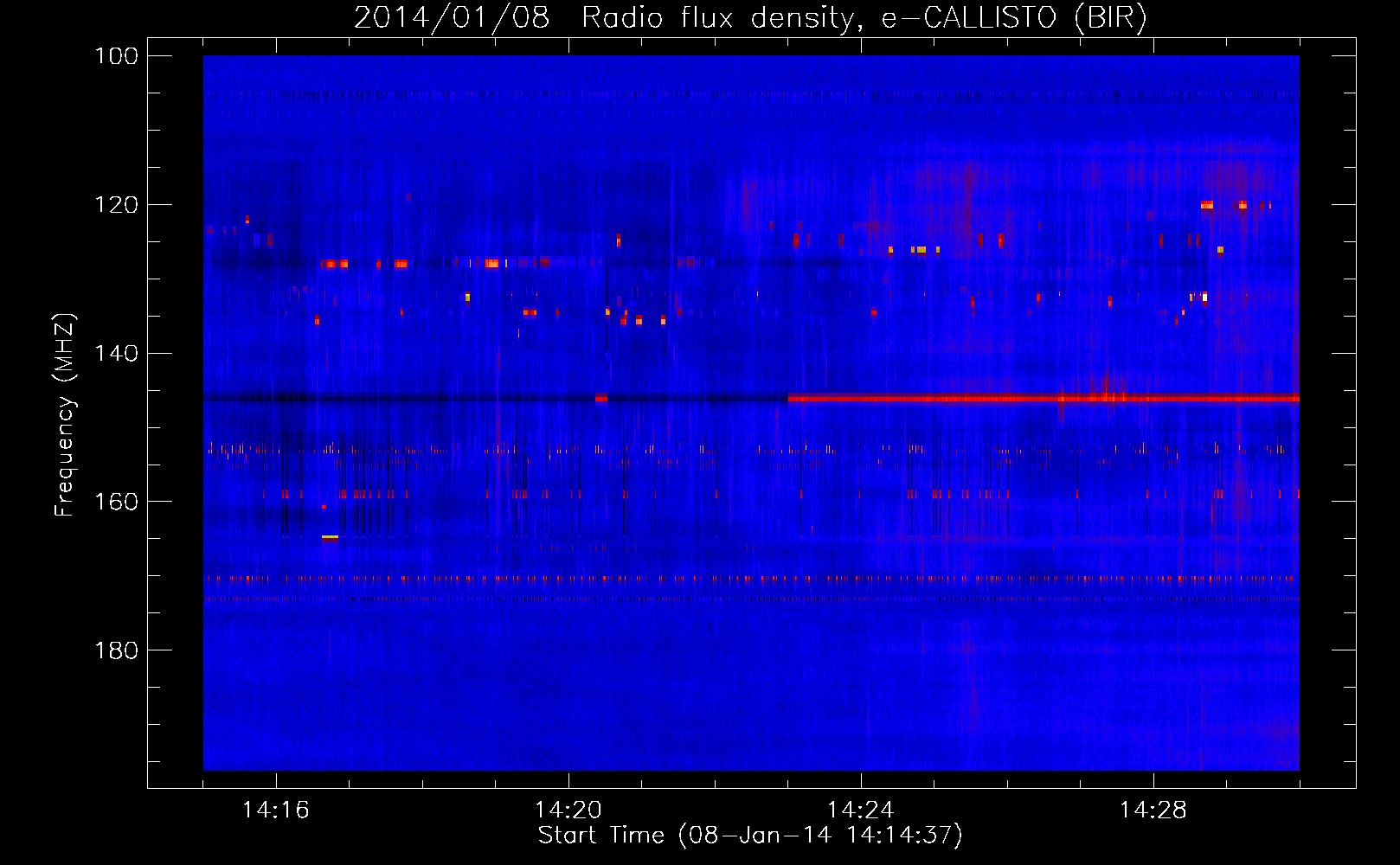Select the '160' frequency axis label

point(117,502)
